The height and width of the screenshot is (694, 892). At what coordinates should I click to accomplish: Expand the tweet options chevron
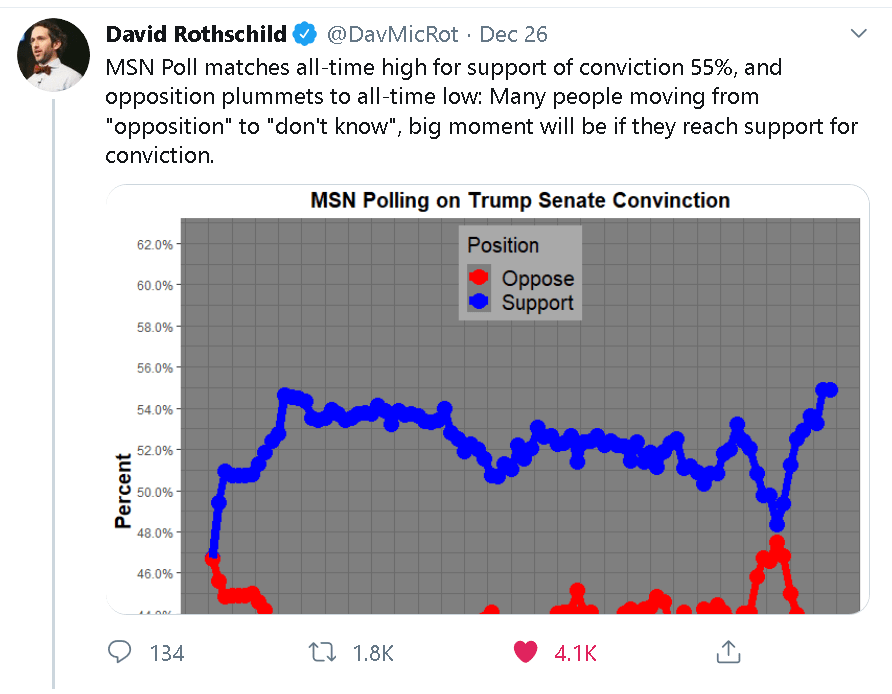click(858, 34)
